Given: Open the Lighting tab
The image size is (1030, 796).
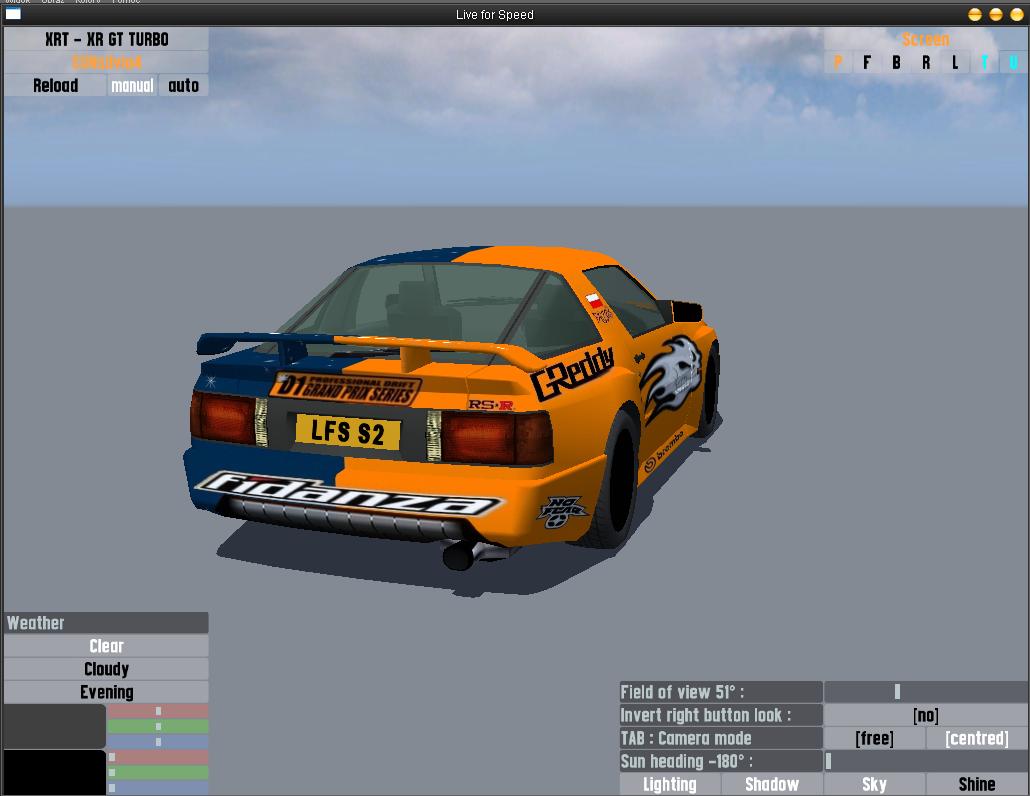Looking at the screenshot, I should 670,784.
